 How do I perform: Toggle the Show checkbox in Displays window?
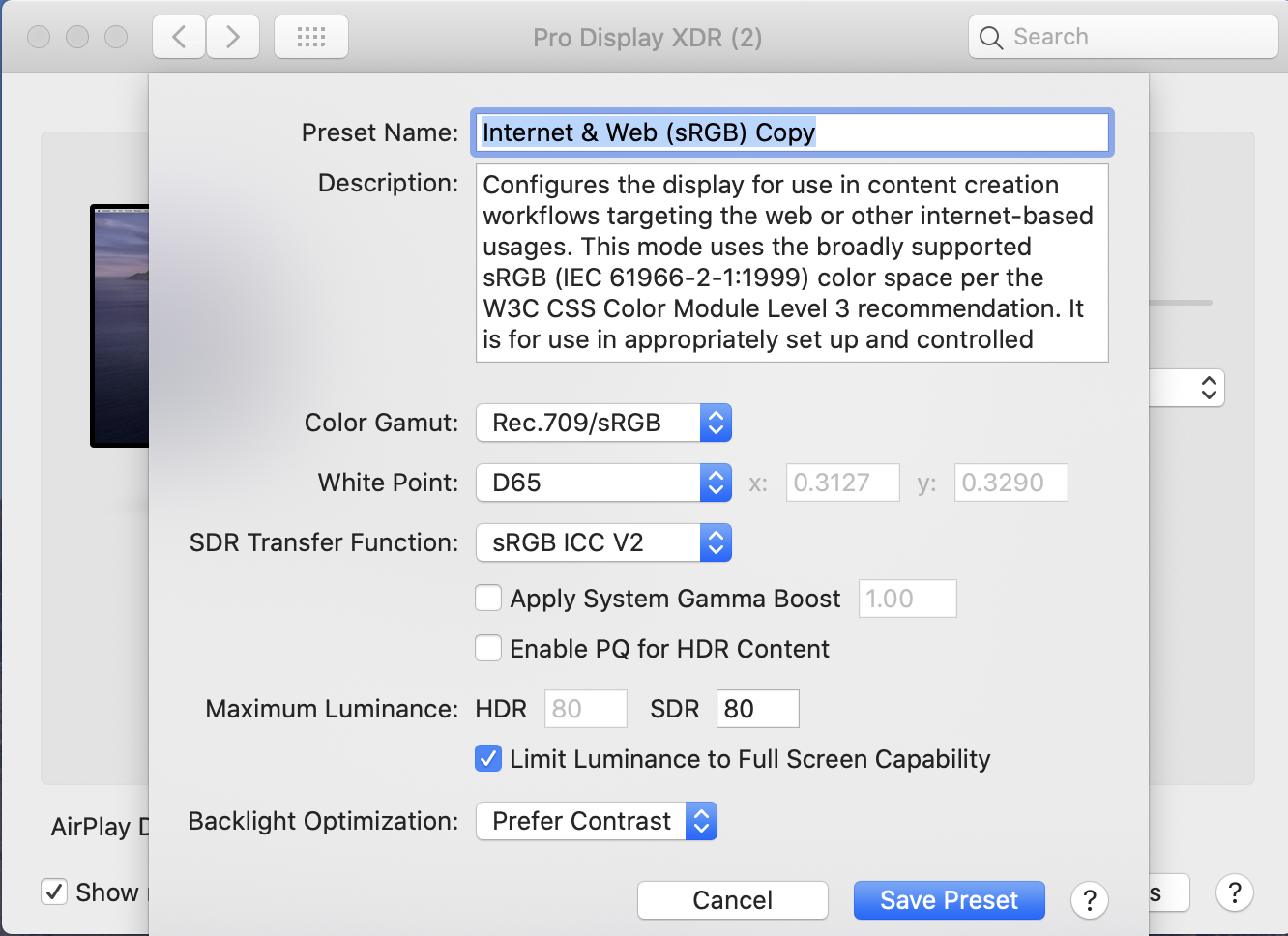tap(54, 892)
